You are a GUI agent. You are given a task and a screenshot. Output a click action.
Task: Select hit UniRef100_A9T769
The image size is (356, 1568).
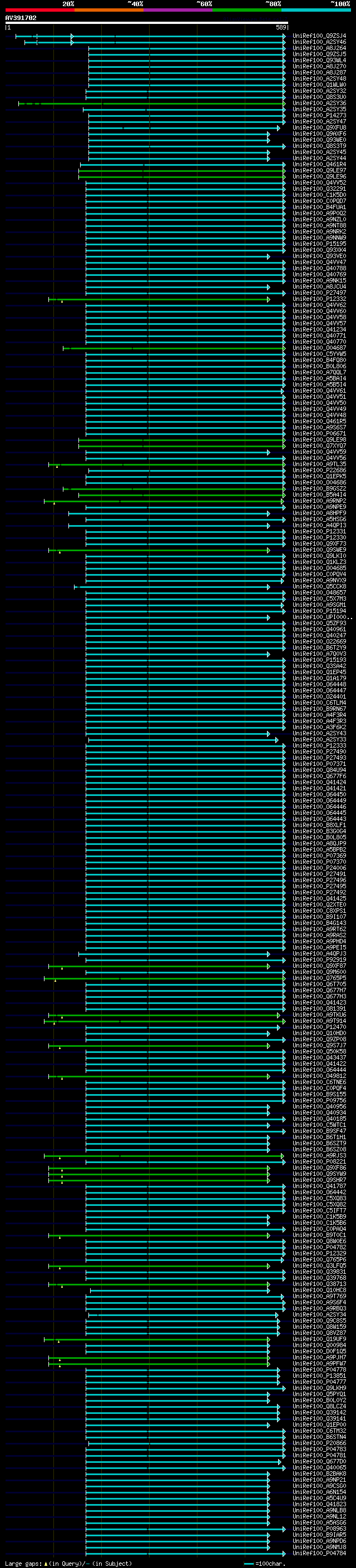319,1297
